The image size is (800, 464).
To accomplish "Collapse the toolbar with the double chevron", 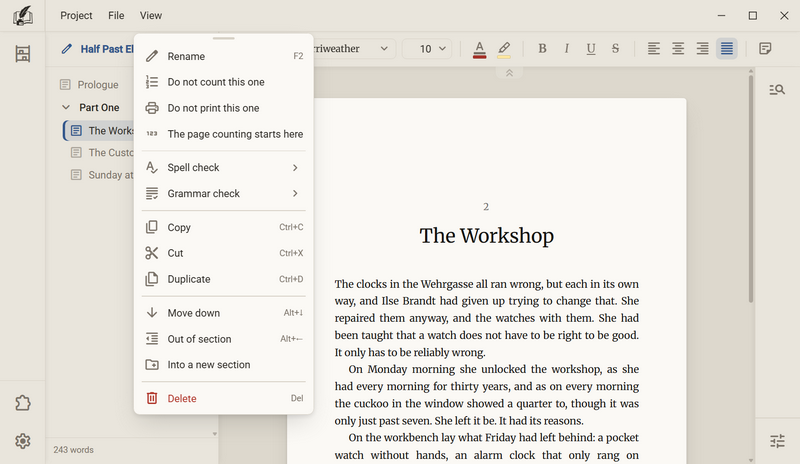I will click(509, 73).
